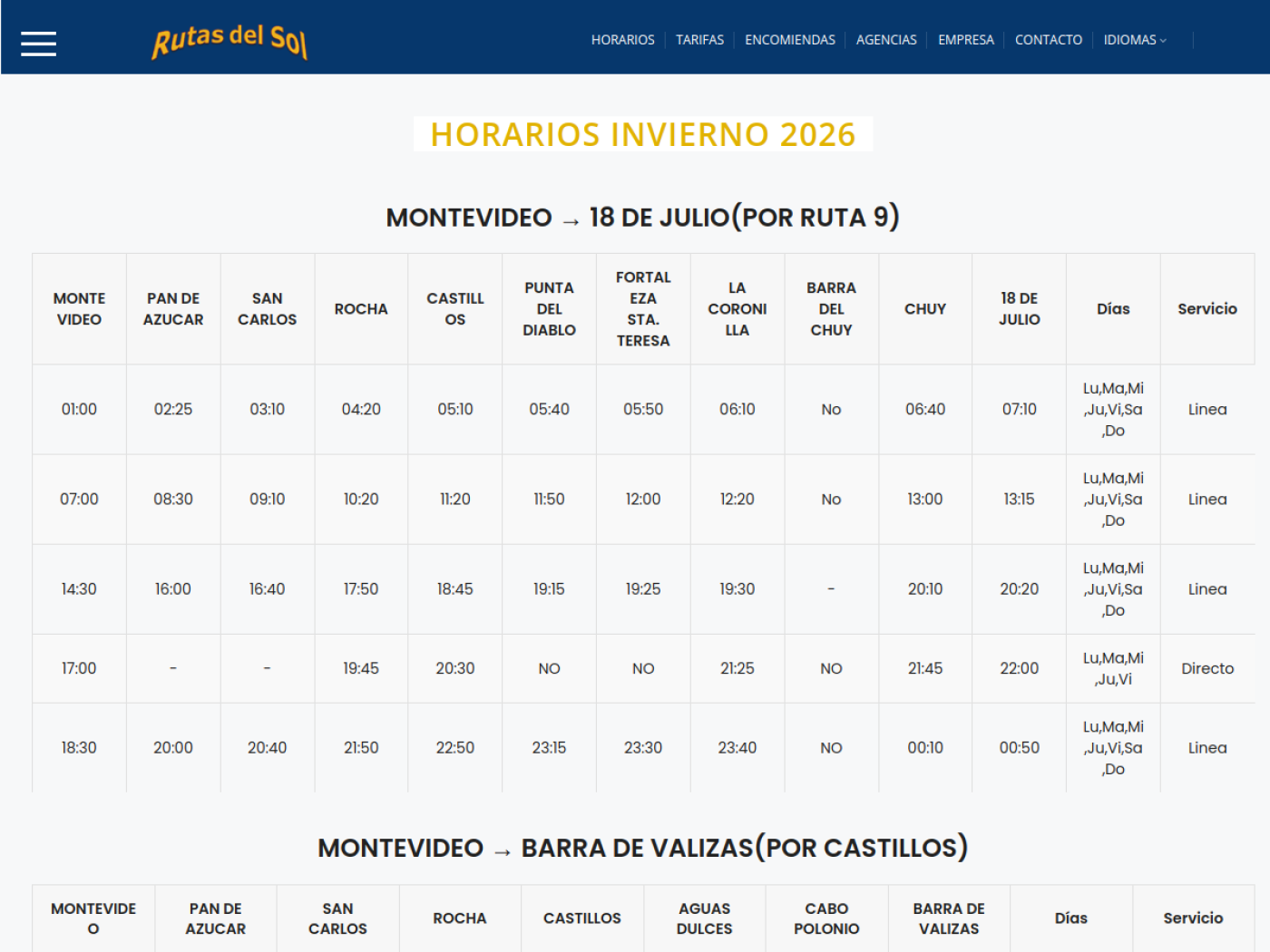1270x952 pixels.
Task: Select the Montevideo → 18 de Julio heading
Action: coord(643,218)
